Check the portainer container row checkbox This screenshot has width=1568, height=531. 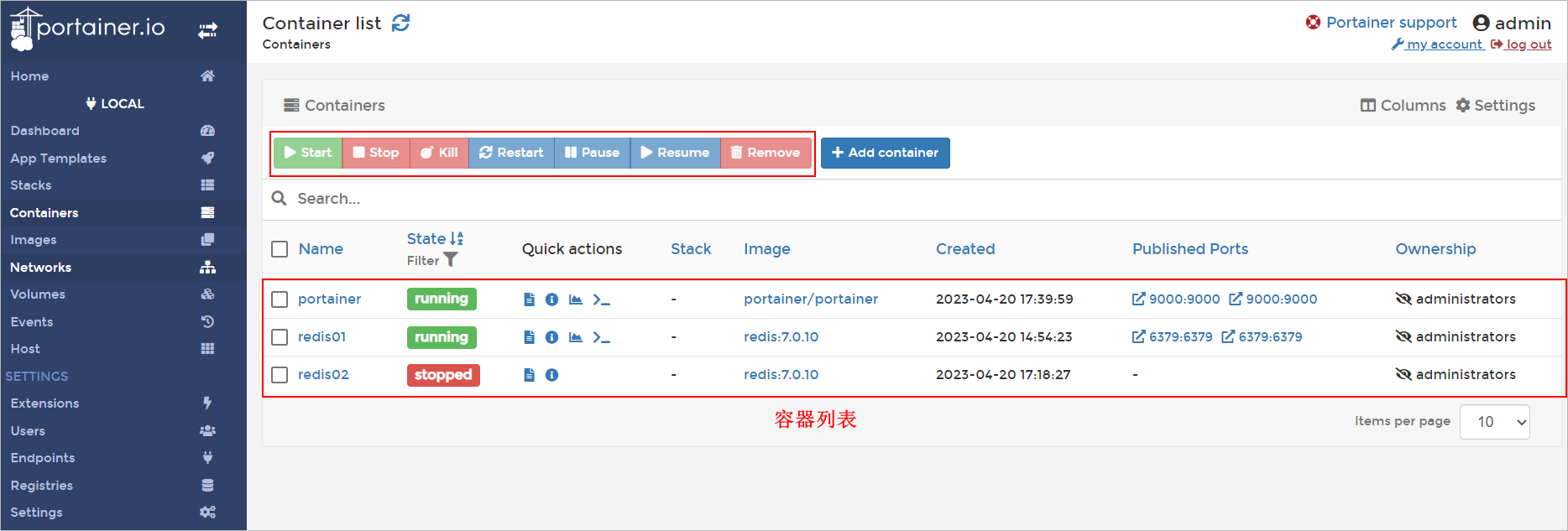(280, 299)
